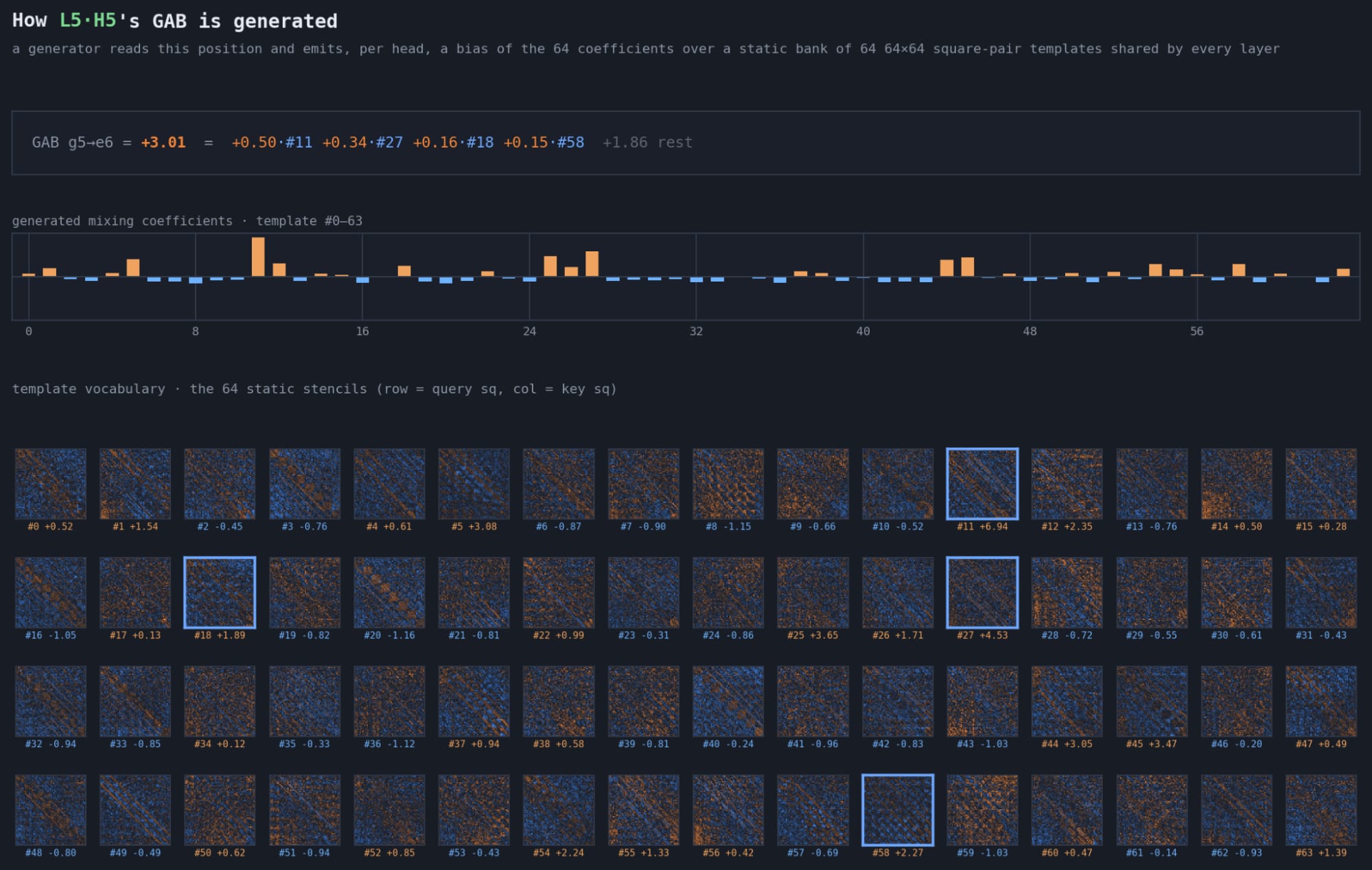View stencil thumbnail #61
The width and height of the screenshot is (1372, 870).
(x=1152, y=810)
